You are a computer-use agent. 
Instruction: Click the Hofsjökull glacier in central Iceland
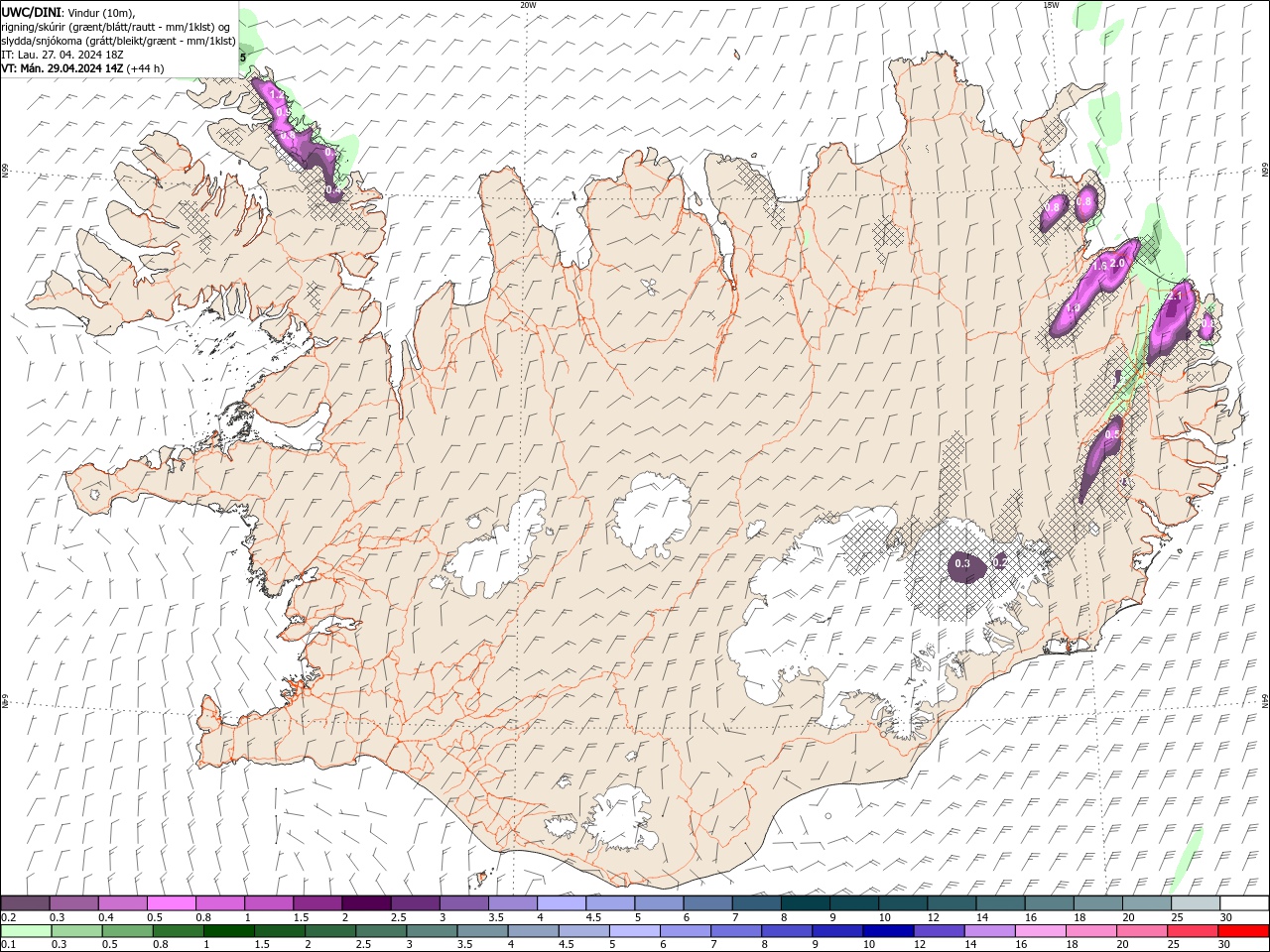tap(652, 515)
